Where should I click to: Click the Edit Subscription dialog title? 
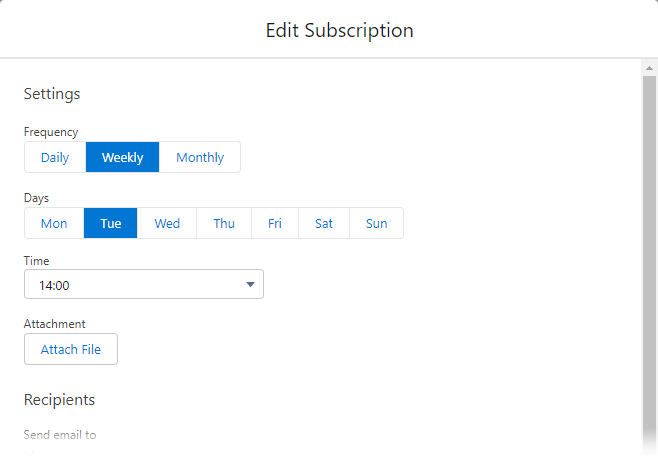tap(339, 30)
